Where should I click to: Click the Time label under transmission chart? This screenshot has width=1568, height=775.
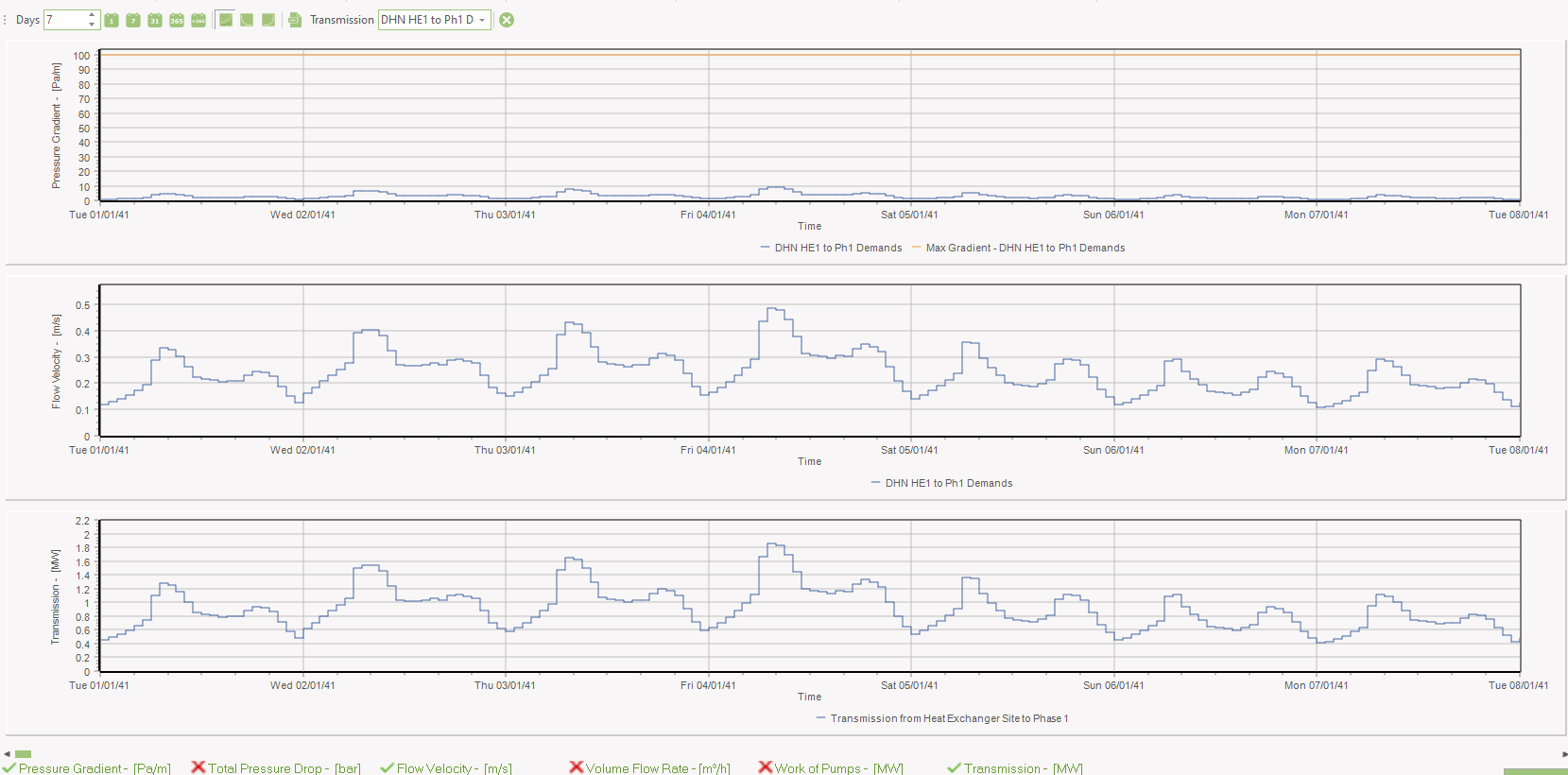[810, 697]
